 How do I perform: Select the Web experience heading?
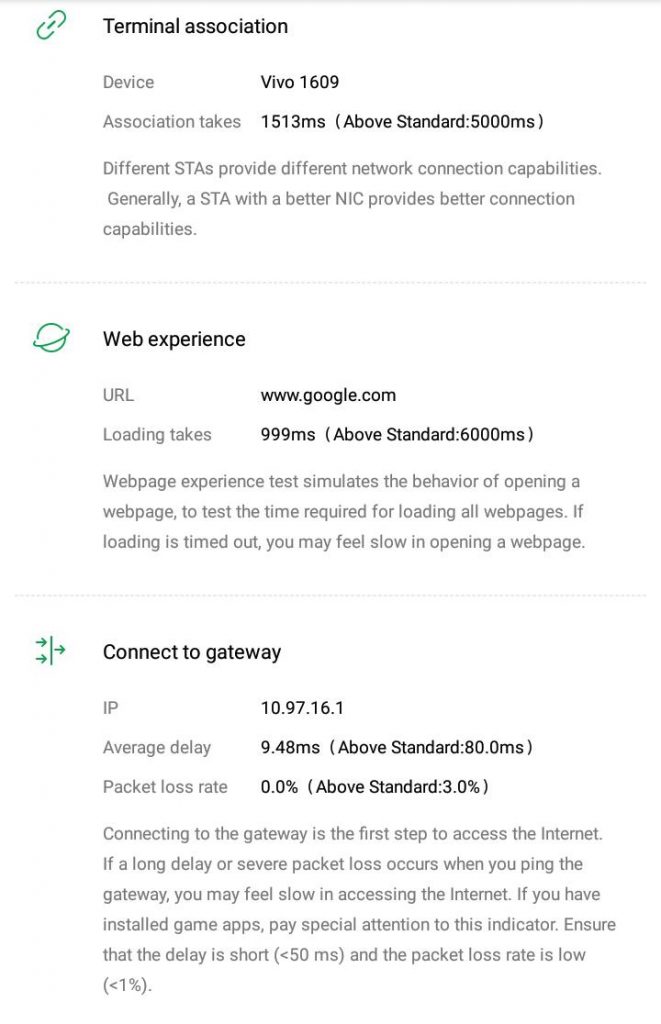pyautogui.click(x=174, y=340)
